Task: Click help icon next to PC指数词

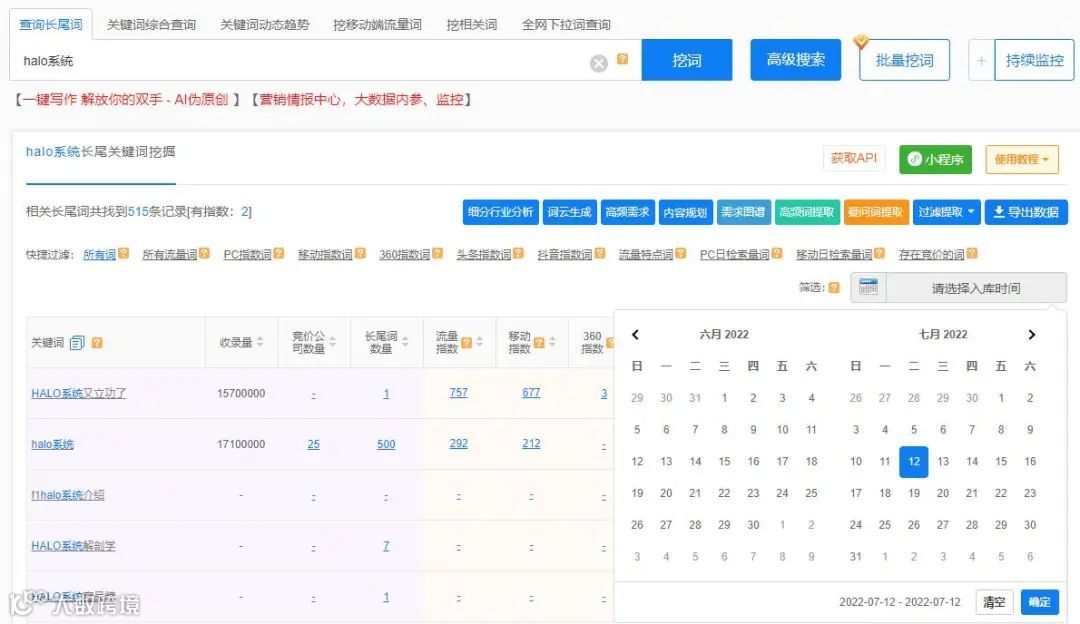Action: click(x=278, y=253)
